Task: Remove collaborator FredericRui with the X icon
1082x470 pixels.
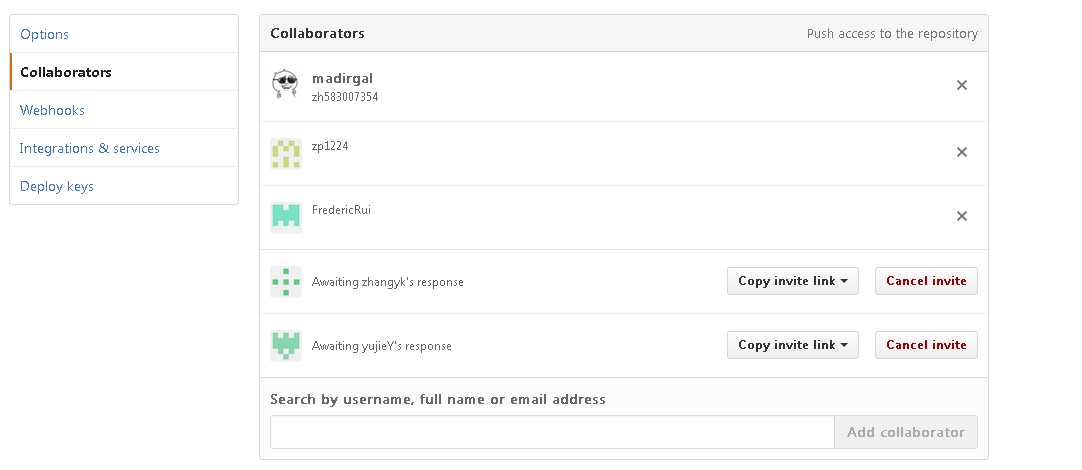Action: coord(961,217)
